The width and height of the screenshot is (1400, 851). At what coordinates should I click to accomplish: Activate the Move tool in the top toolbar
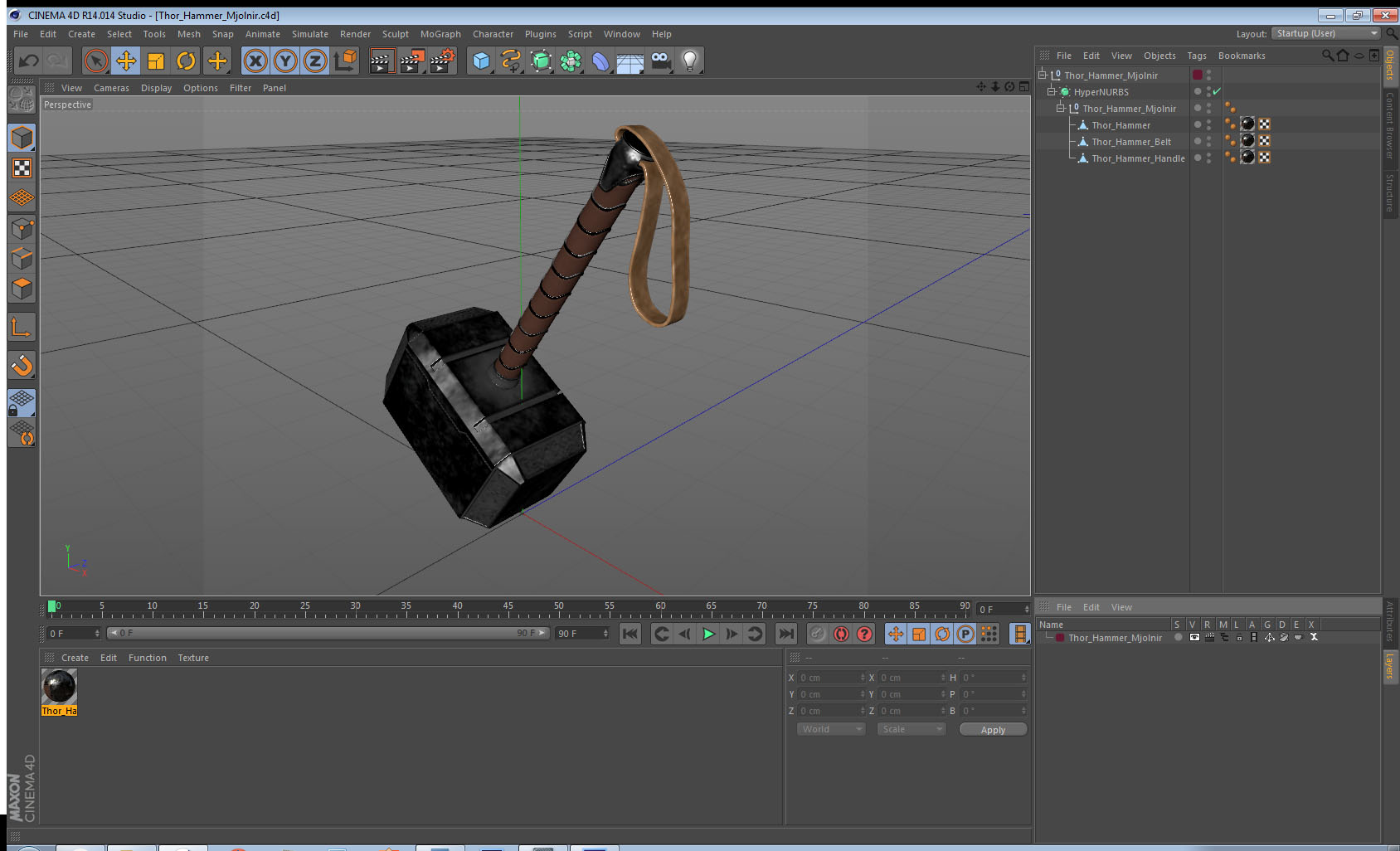point(126,61)
